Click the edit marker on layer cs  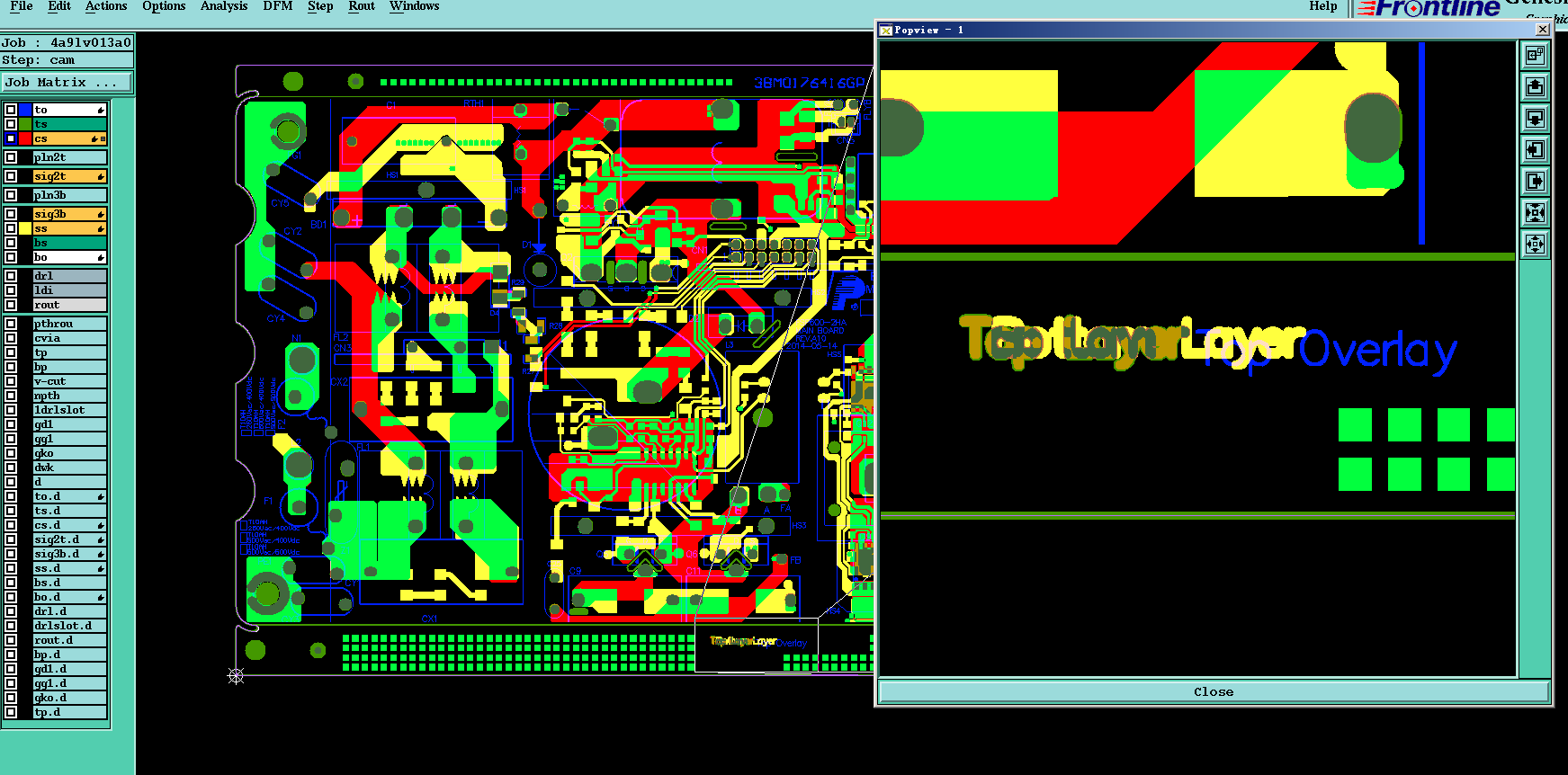click(x=94, y=138)
